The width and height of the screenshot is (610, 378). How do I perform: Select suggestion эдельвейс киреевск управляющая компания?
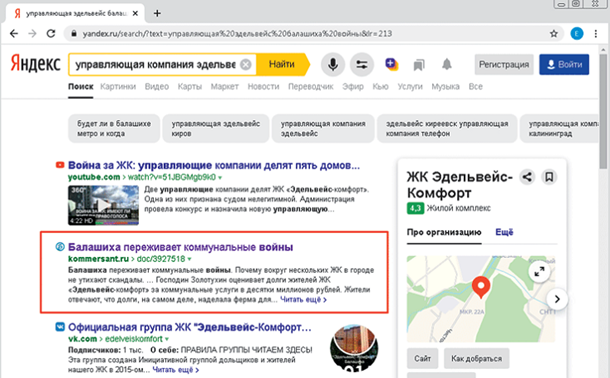click(447, 128)
